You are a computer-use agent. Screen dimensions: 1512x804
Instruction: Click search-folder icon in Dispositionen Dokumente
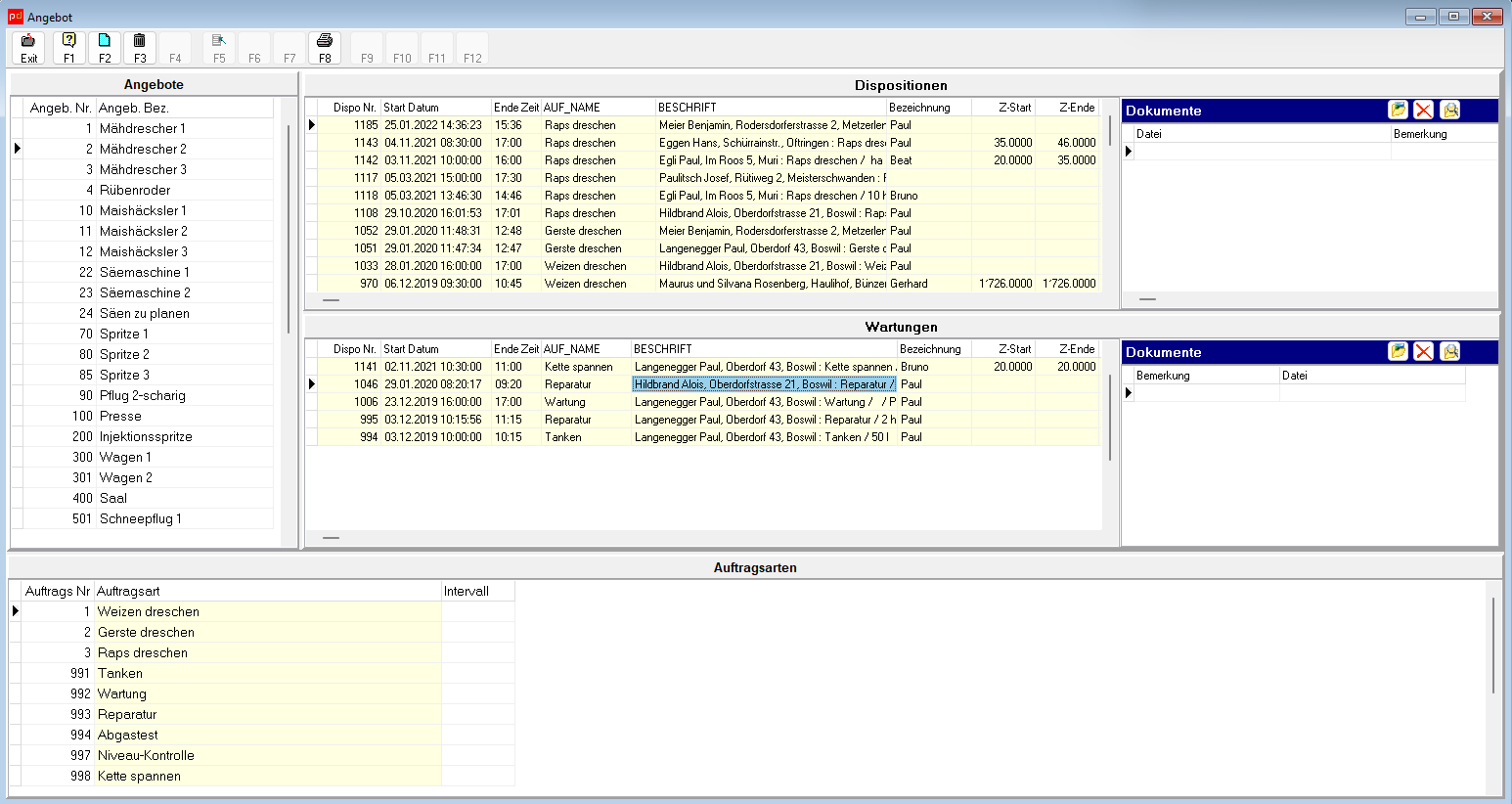click(x=1450, y=111)
